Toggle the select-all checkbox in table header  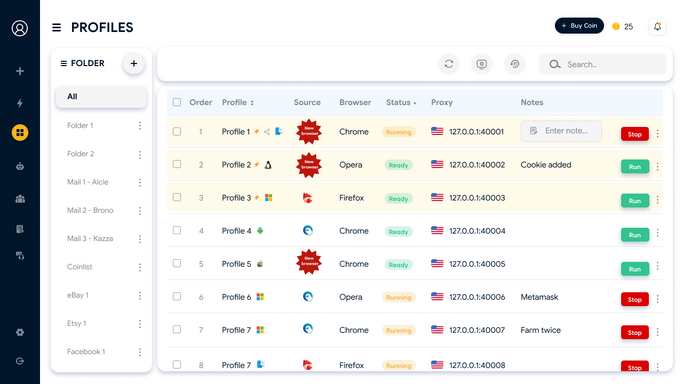pyautogui.click(x=177, y=102)
